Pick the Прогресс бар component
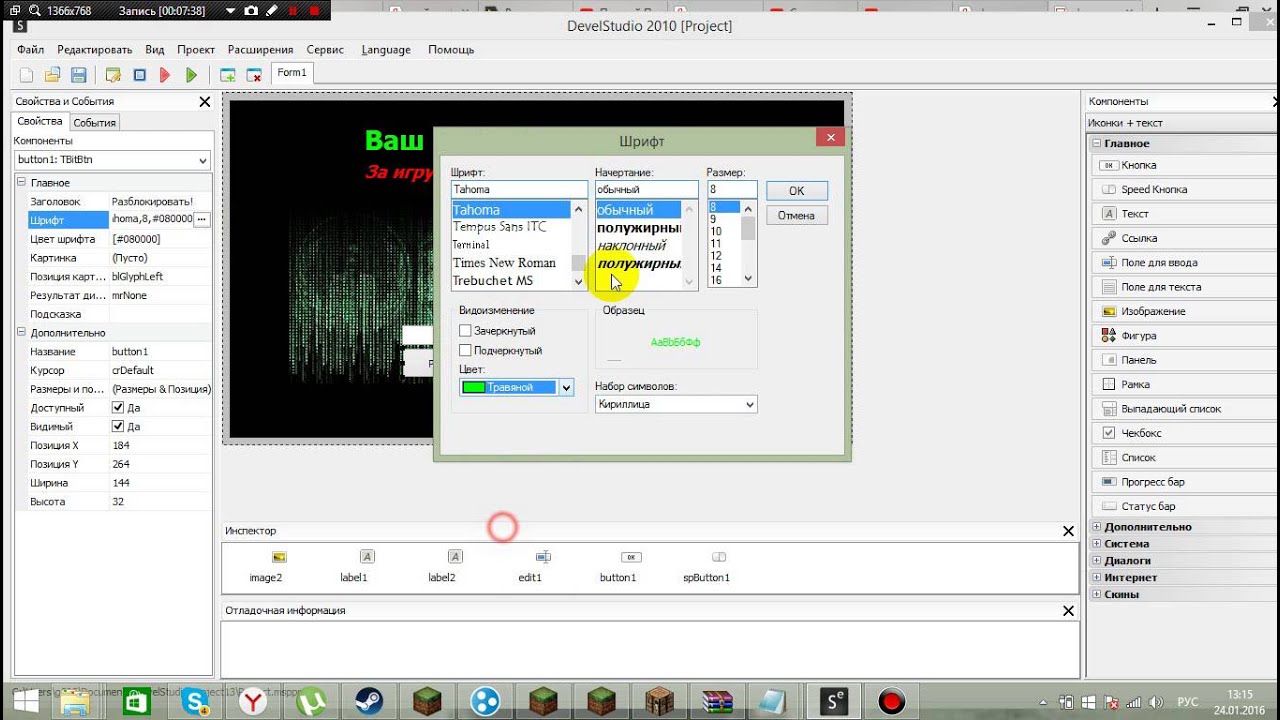This screenshot has width=1280, height=720. click(x=1183, y=482)
